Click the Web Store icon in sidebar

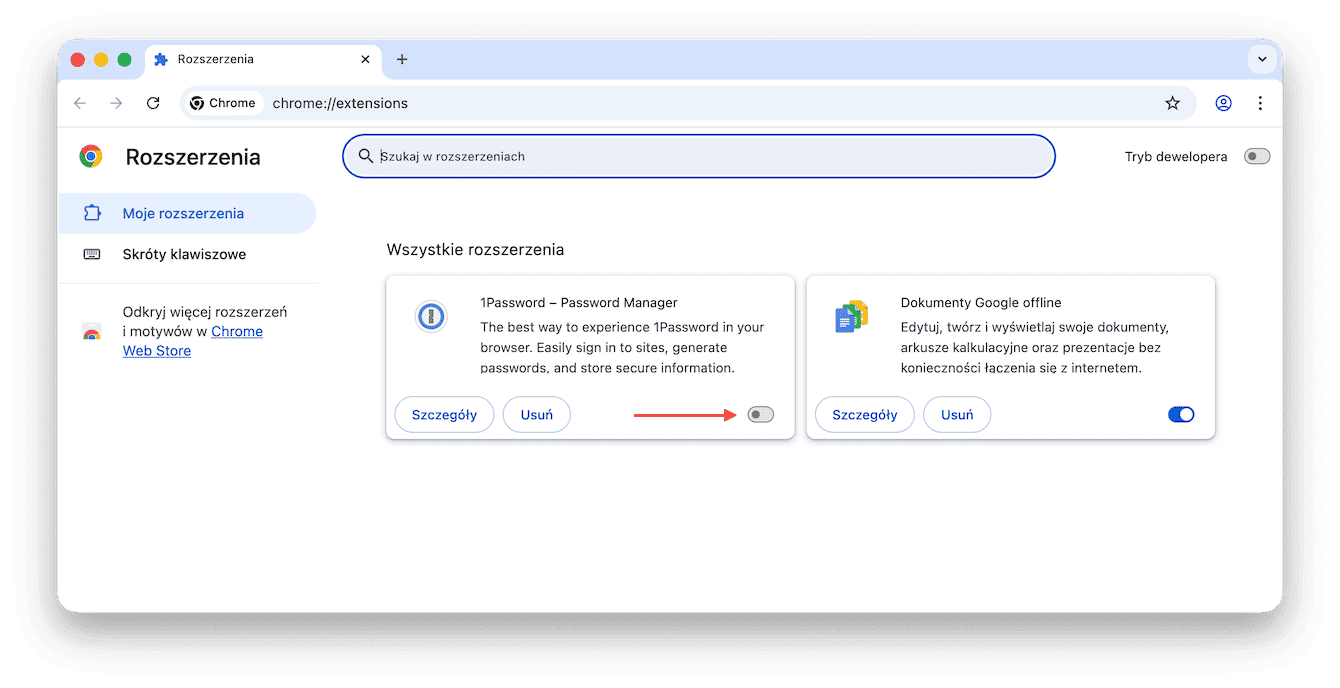(92, 333)
